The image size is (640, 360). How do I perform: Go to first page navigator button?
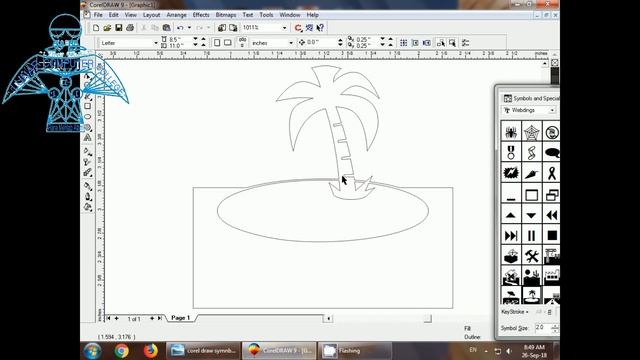pyautogui.click(x=109, y=318)
